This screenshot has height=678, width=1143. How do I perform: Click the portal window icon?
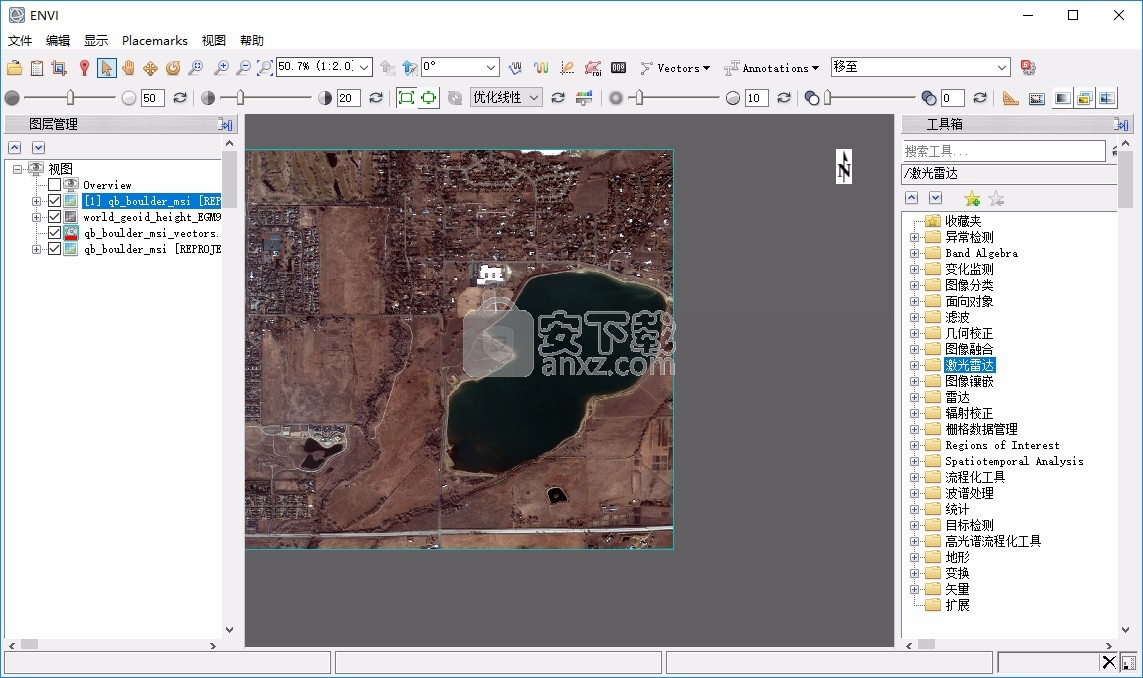point(1037,98)
